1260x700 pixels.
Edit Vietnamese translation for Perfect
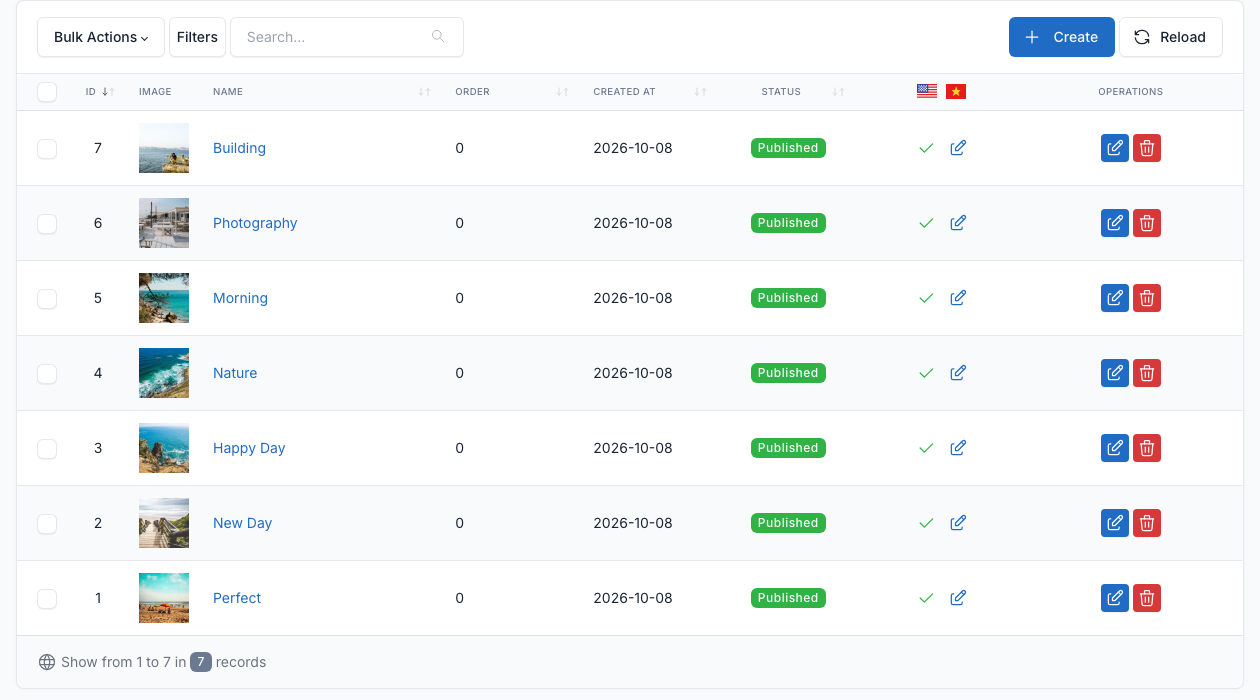click(x=958, y=598)
